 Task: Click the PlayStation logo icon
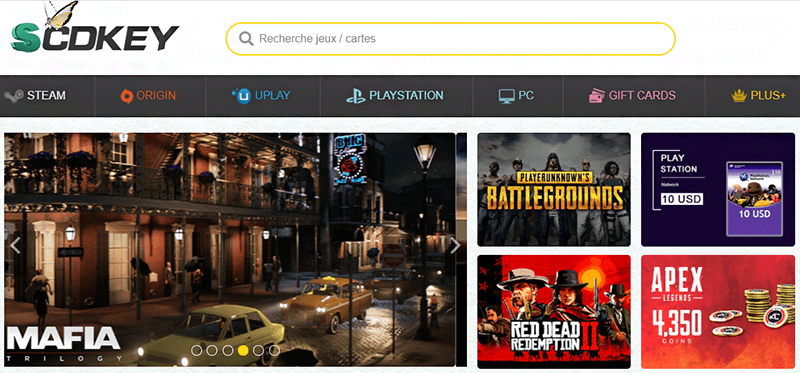356,95
